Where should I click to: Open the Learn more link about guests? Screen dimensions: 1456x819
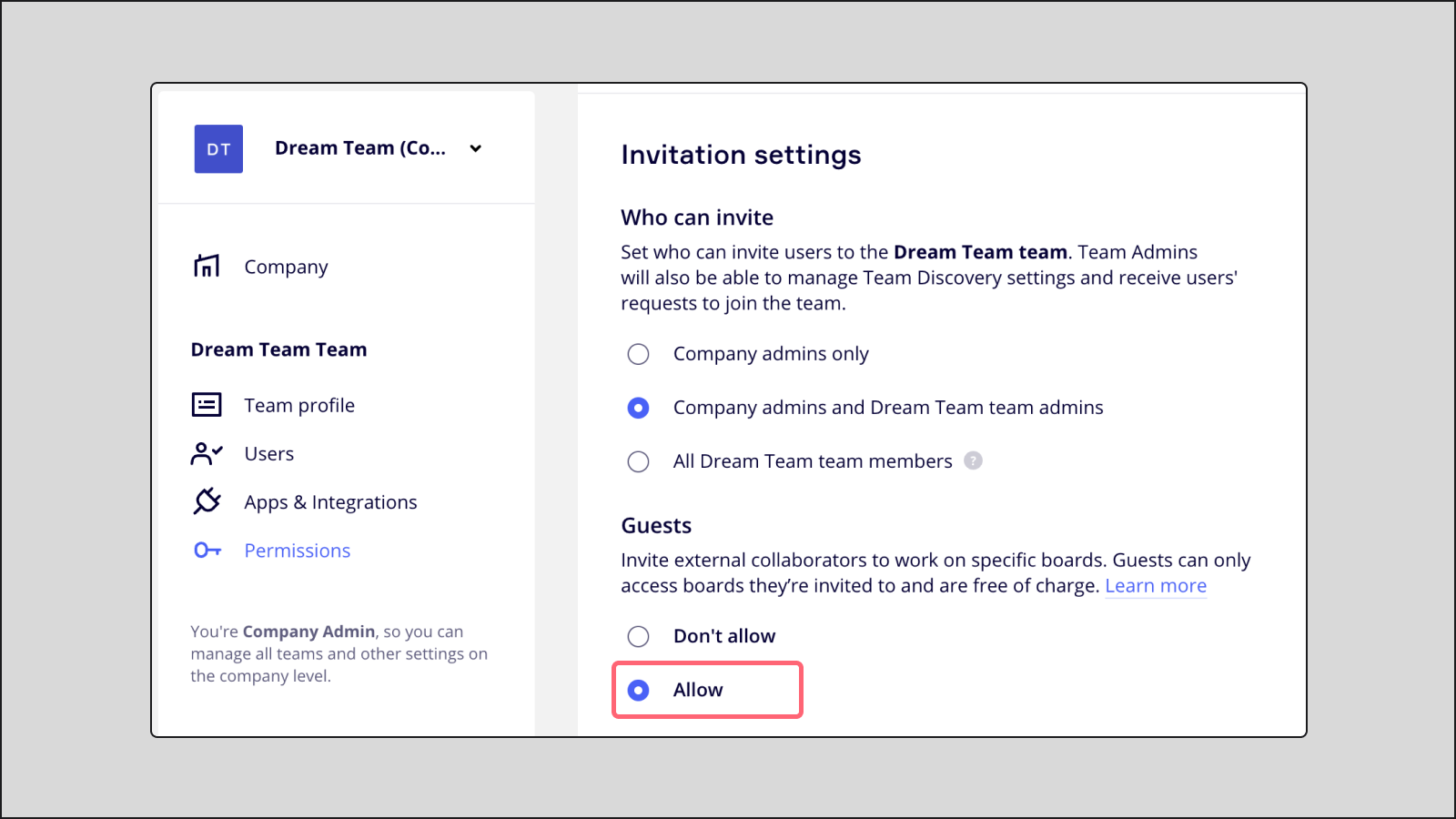(1155, 586)
